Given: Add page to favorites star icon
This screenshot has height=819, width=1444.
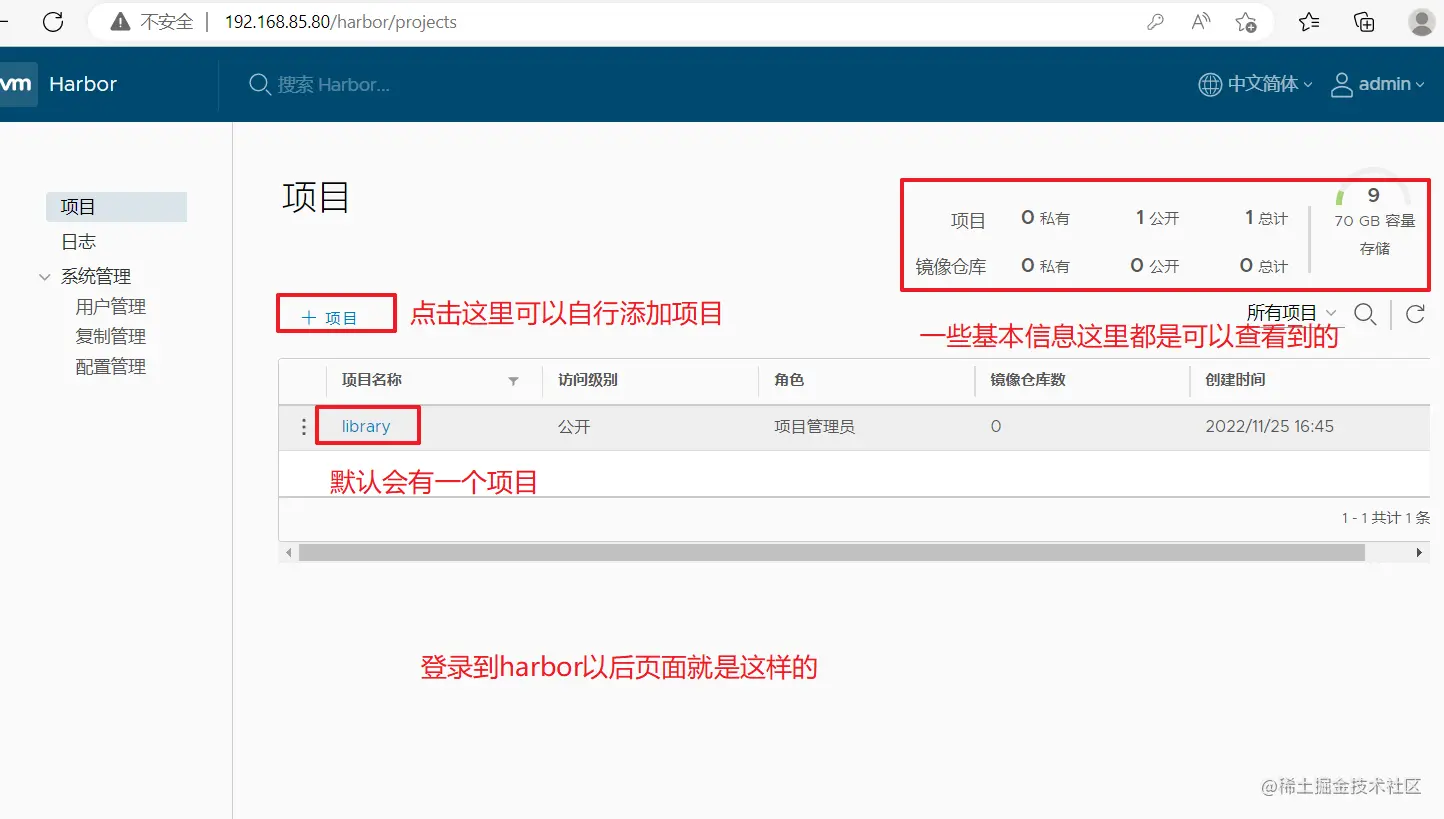Looking at the screenshot, I should pos(1246,22).
